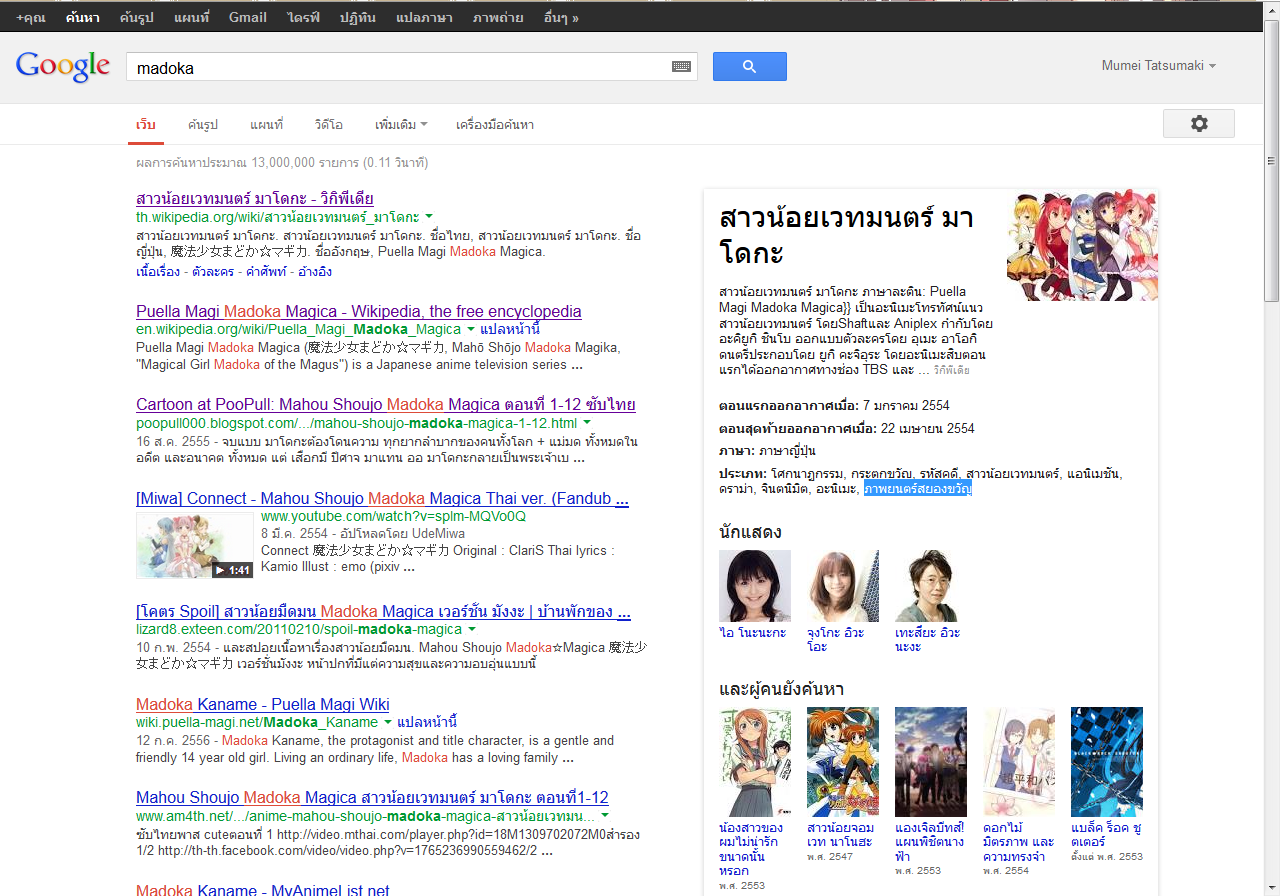Open the เครื่องมือค้นหา search tools

[495, 125]
